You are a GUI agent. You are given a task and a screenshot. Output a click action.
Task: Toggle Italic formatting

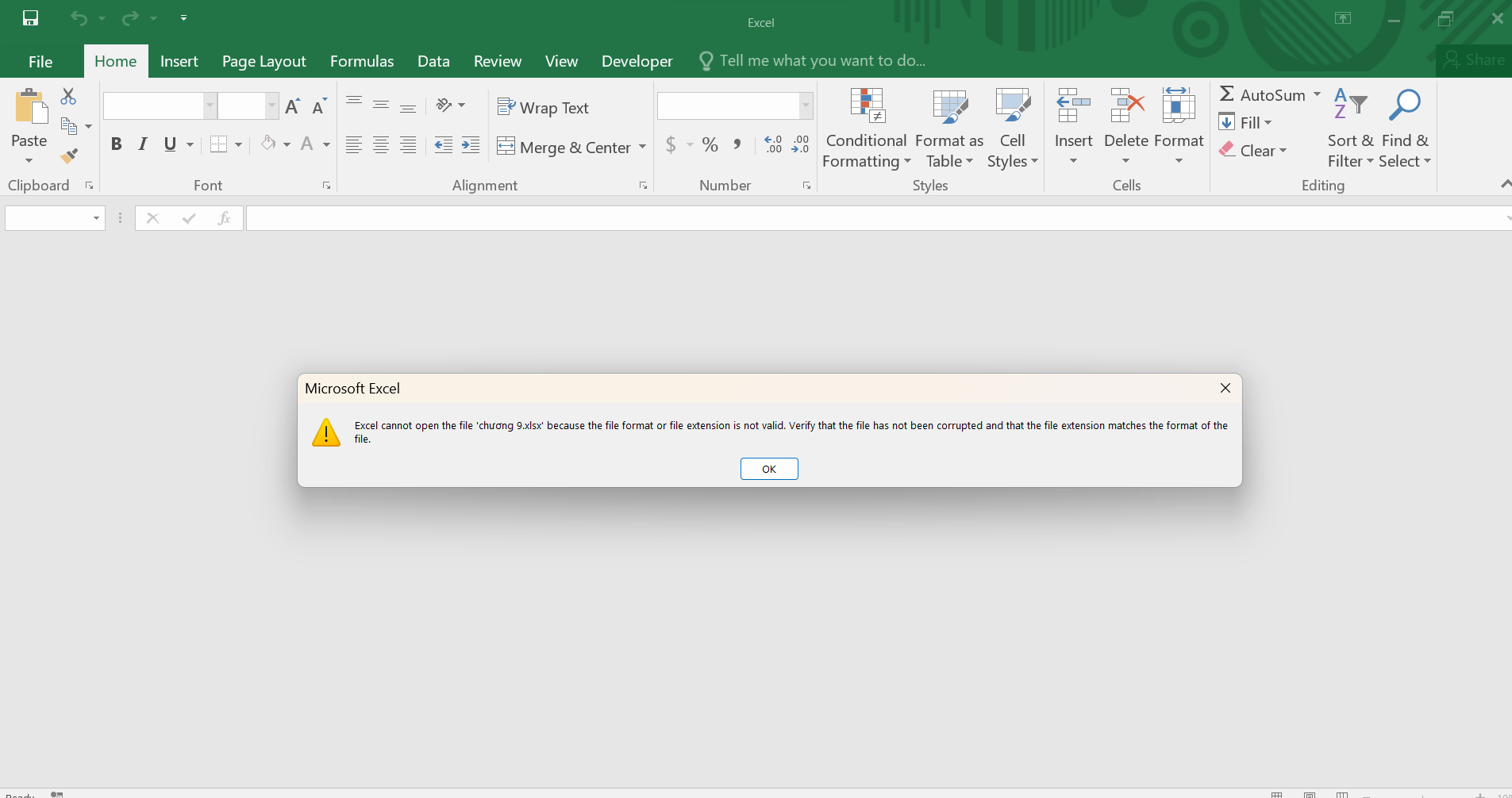[x=143, y=144]
